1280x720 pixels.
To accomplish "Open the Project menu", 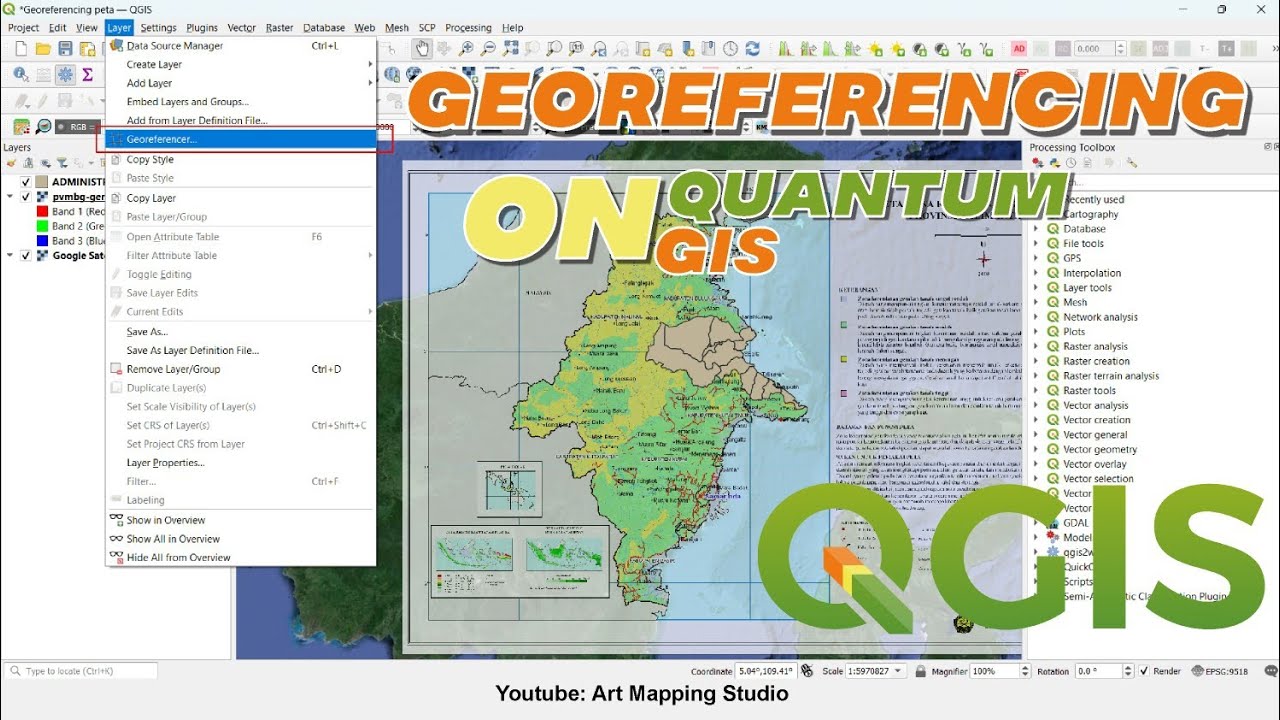I will click(x=23, y=28).
